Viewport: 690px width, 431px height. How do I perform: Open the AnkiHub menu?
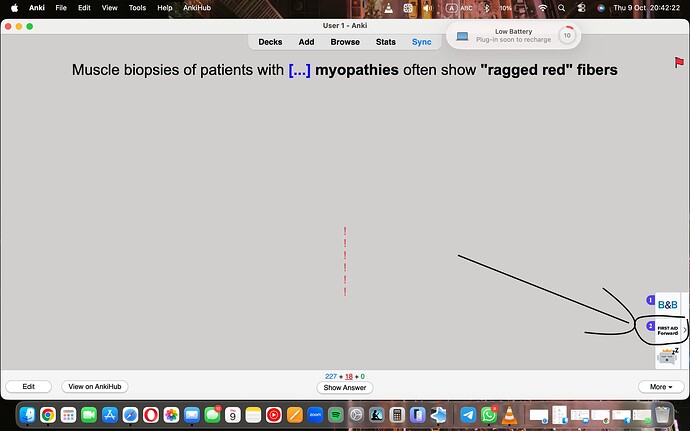[197, 7]
